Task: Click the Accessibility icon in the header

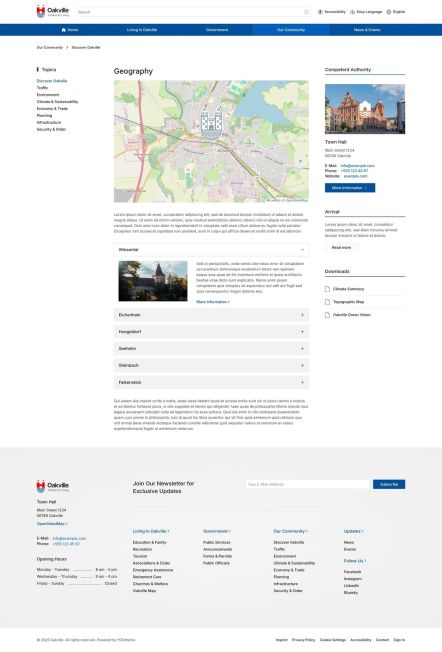Action: pos(320,12)
